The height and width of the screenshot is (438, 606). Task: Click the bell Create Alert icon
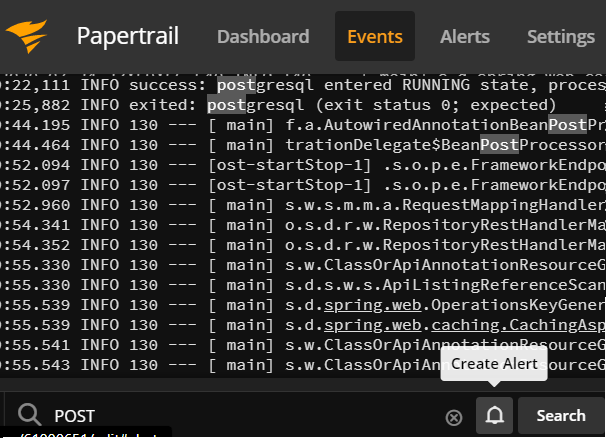click(494, 416)
